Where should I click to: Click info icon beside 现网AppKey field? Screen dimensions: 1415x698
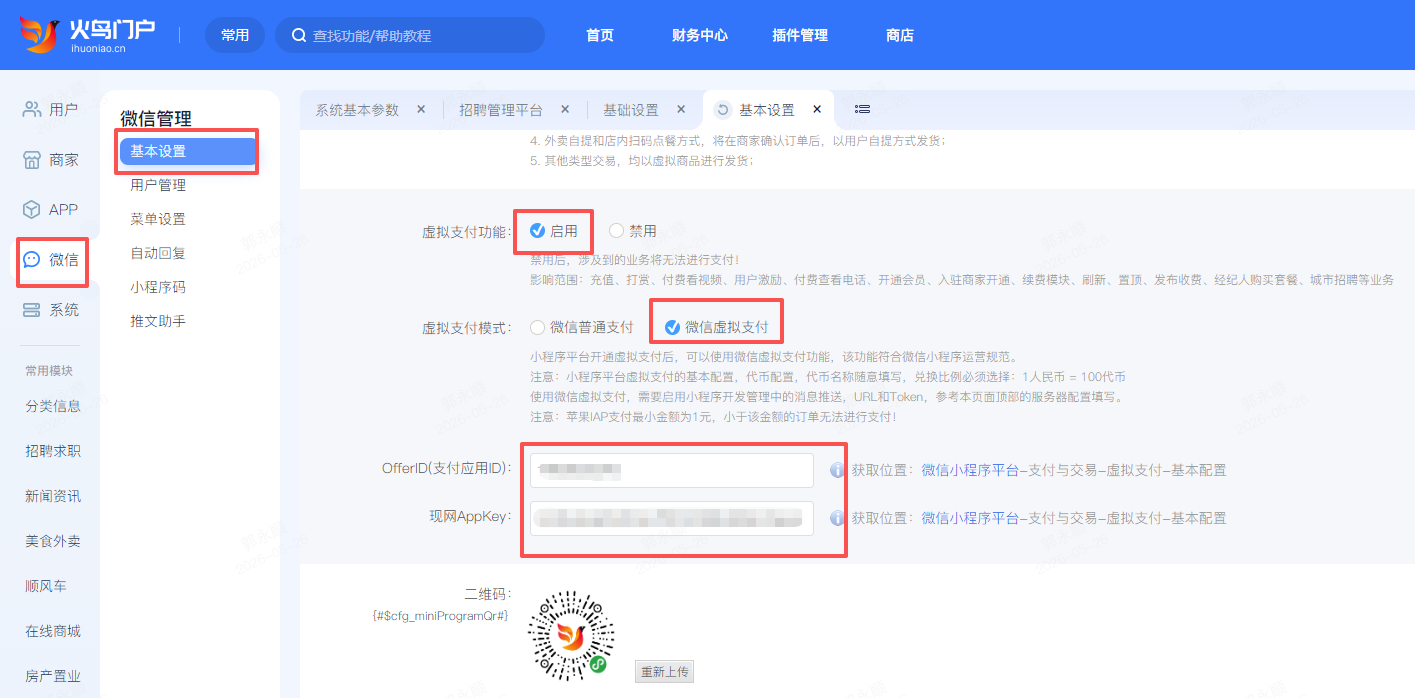pos(837,517)
